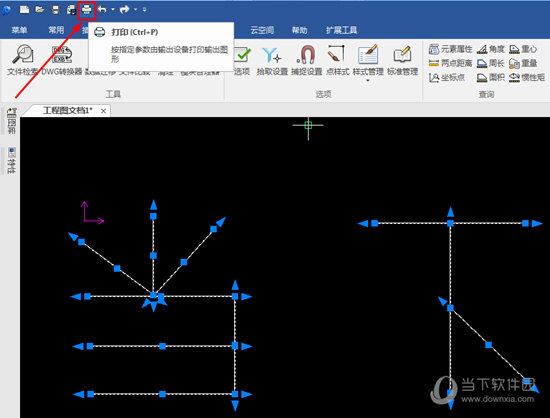Open a file using the folder icon

click(x=40, y=9)
